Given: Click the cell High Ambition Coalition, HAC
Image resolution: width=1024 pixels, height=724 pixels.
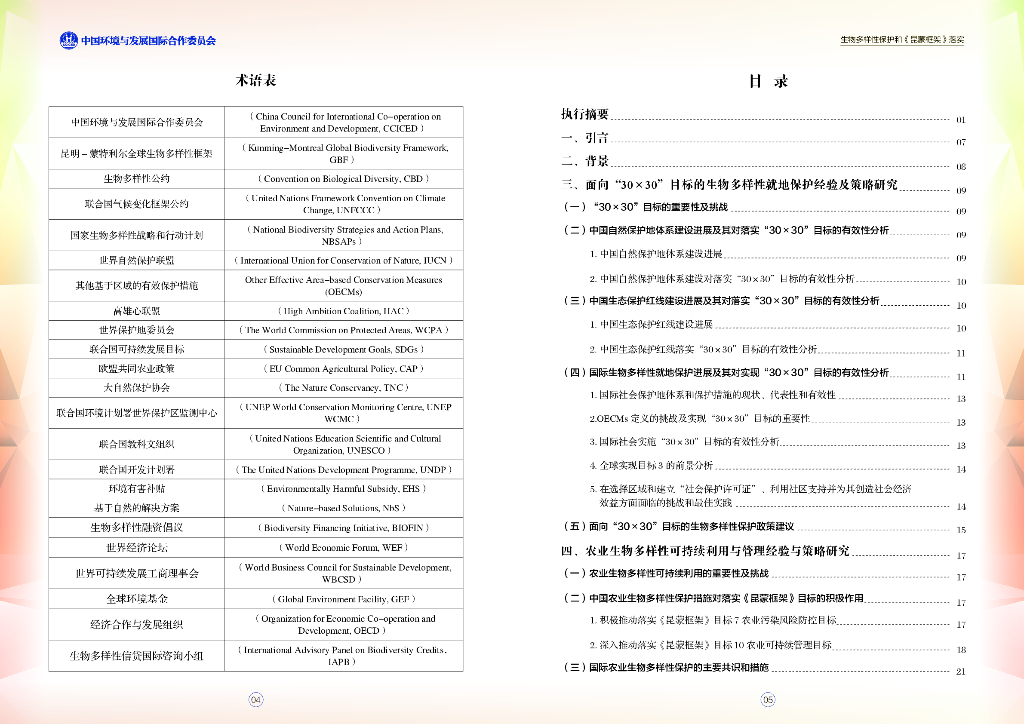Looking at the screenshot, I should (344, 311).
